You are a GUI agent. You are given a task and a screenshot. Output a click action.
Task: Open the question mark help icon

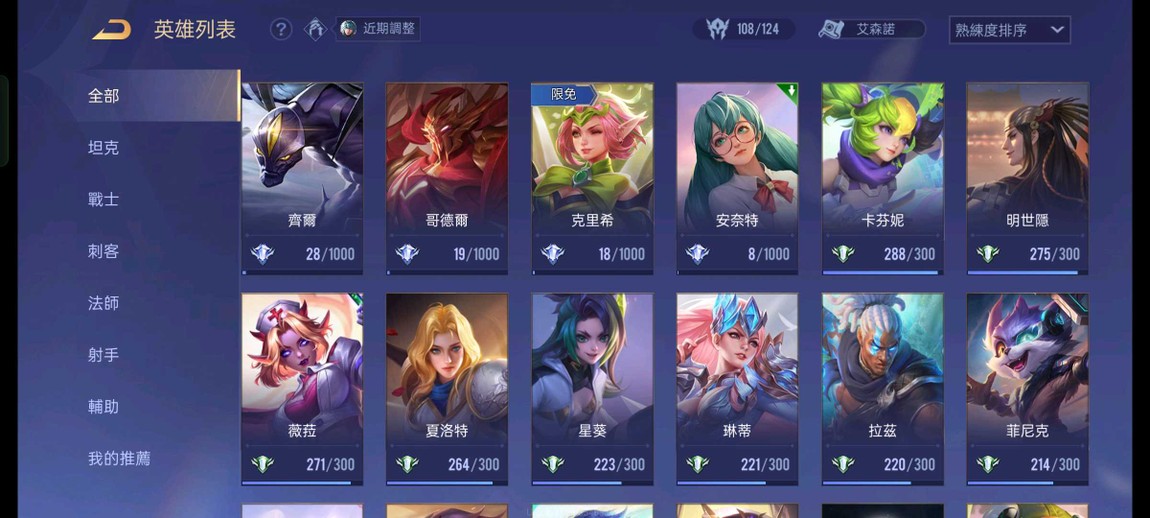(x=281, y=29)
